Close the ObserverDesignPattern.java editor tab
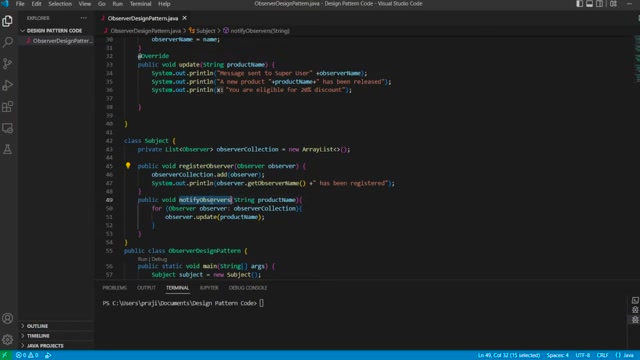This screenshot has height=360, width=640. click(184, 18)
